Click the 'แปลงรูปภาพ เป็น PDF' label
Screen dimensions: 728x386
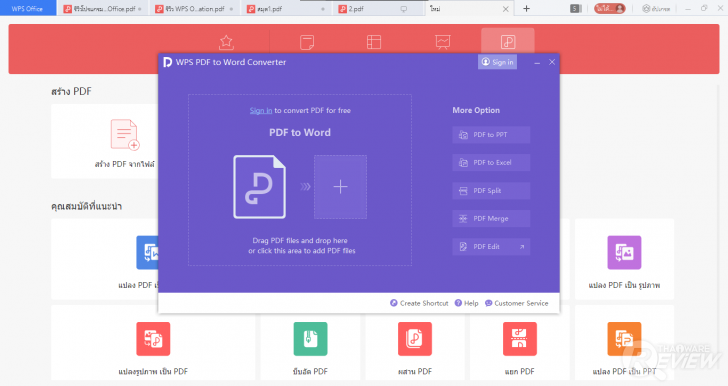(x=153, y=372)
